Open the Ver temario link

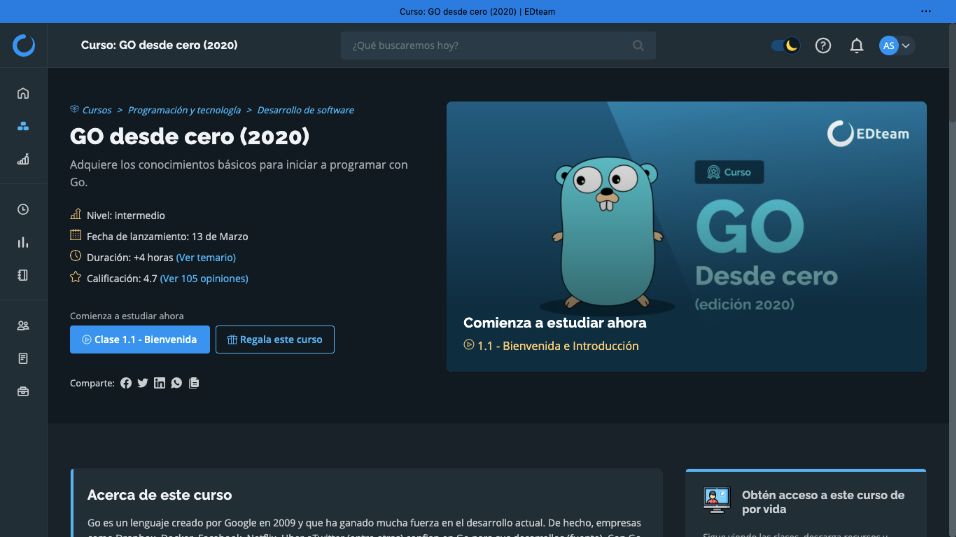[205, 257]
